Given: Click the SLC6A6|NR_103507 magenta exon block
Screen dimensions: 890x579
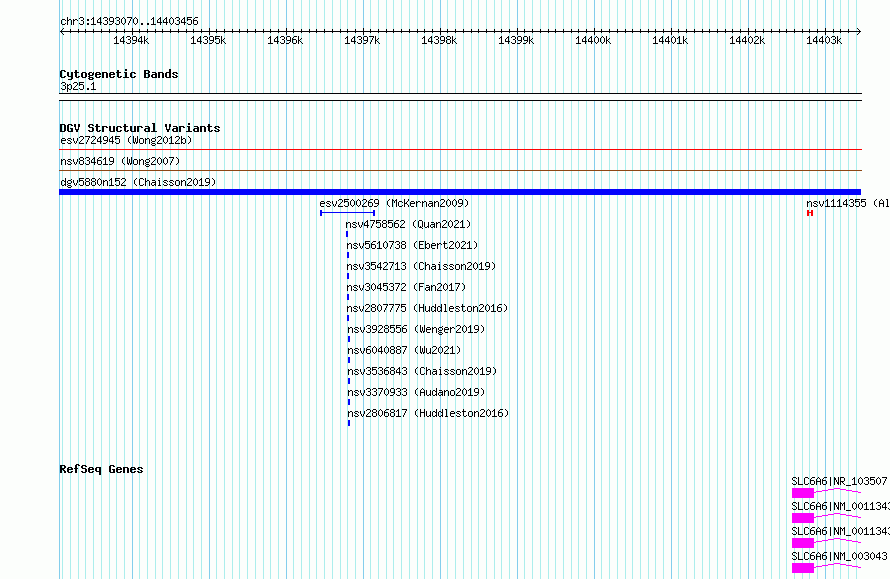Looking at the screenshot, I should [x=803, y=493].
